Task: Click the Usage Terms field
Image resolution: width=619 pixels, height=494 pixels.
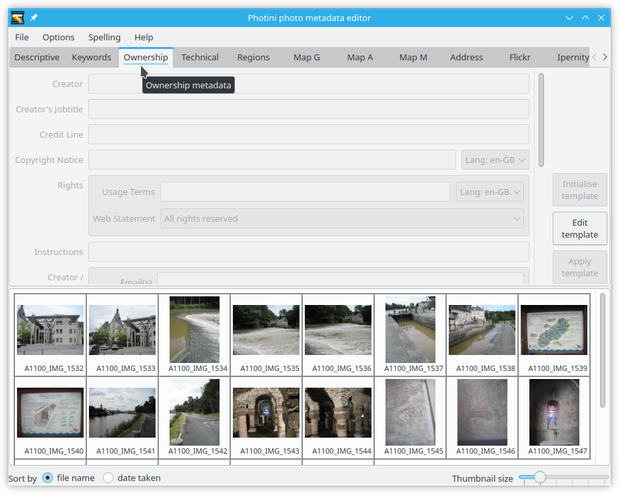Action: click(305, 192)
